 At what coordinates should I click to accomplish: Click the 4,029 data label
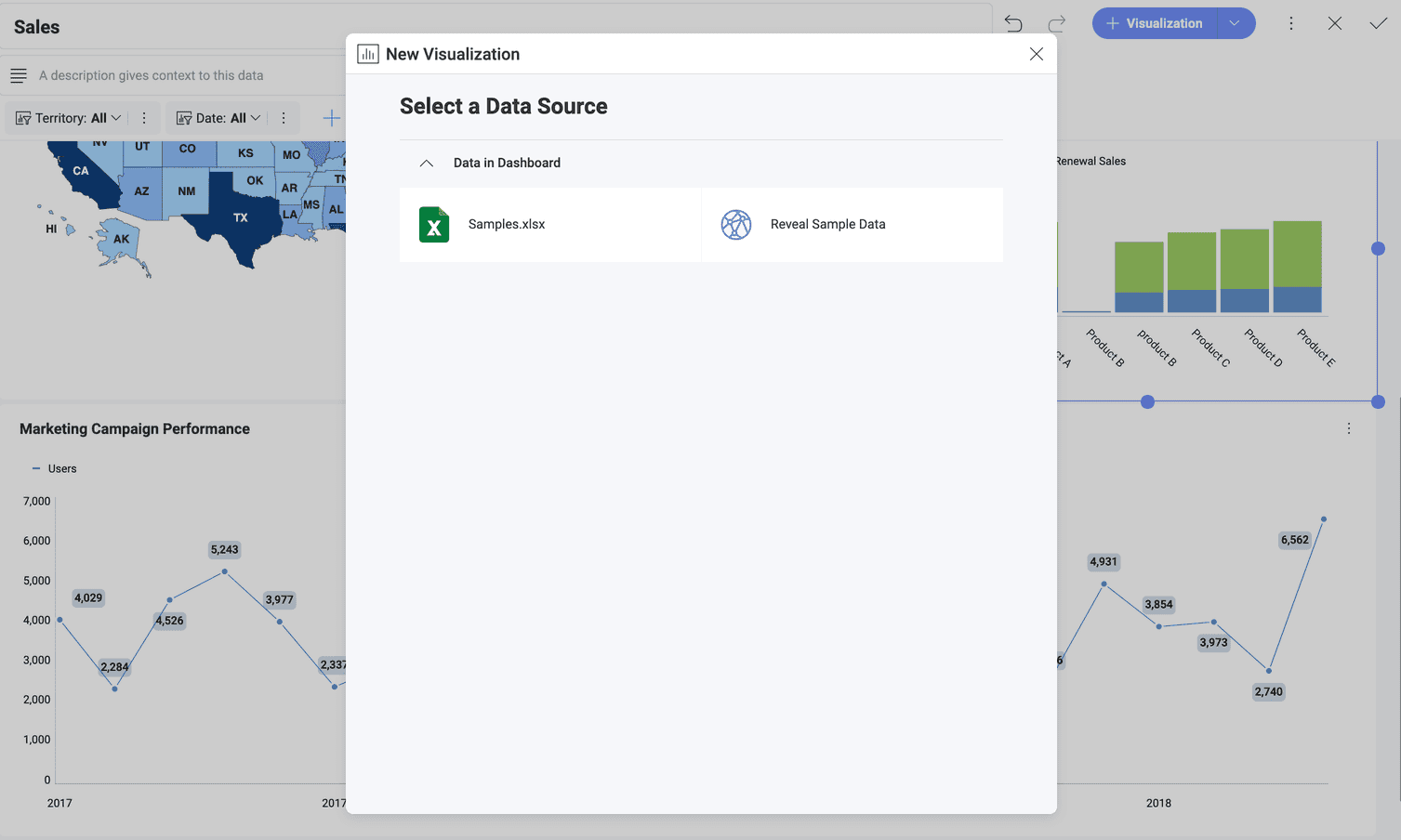coord(88,597)
